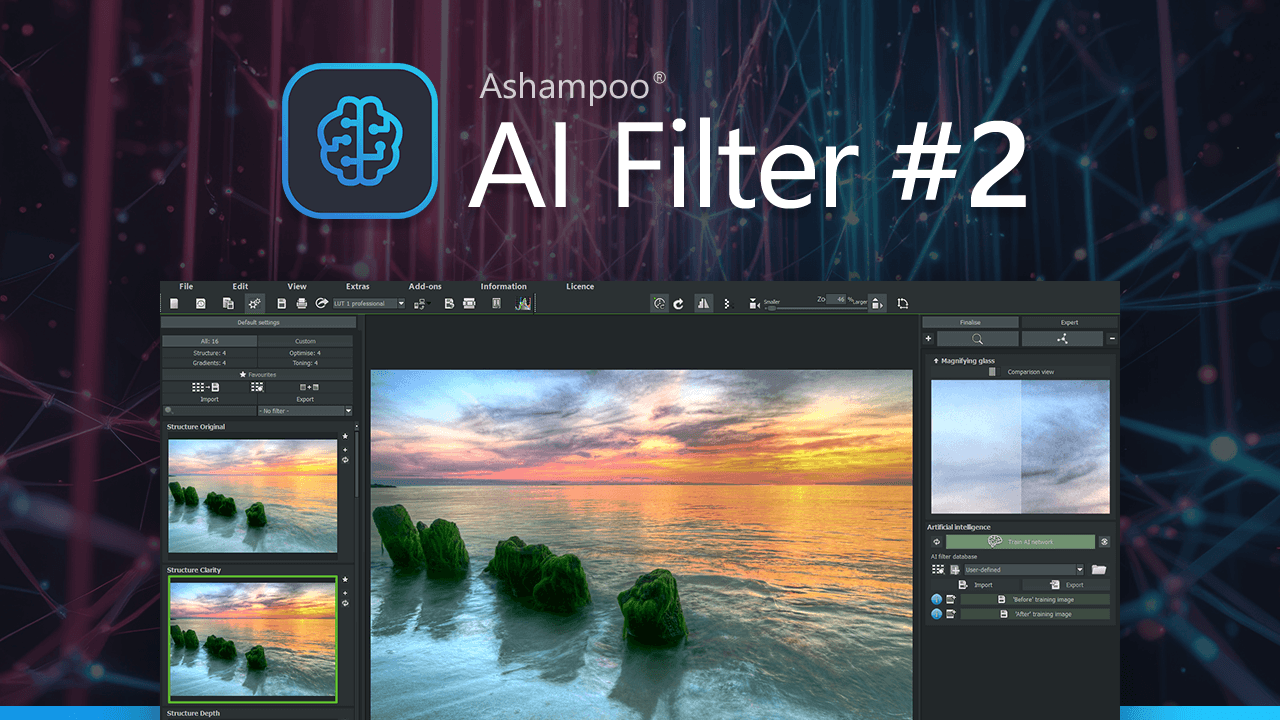Image resolution: width=1280 pixels, height=720 pixels.
Task: Open the AI filter database folder icon
Action: tap(1099, 570)
